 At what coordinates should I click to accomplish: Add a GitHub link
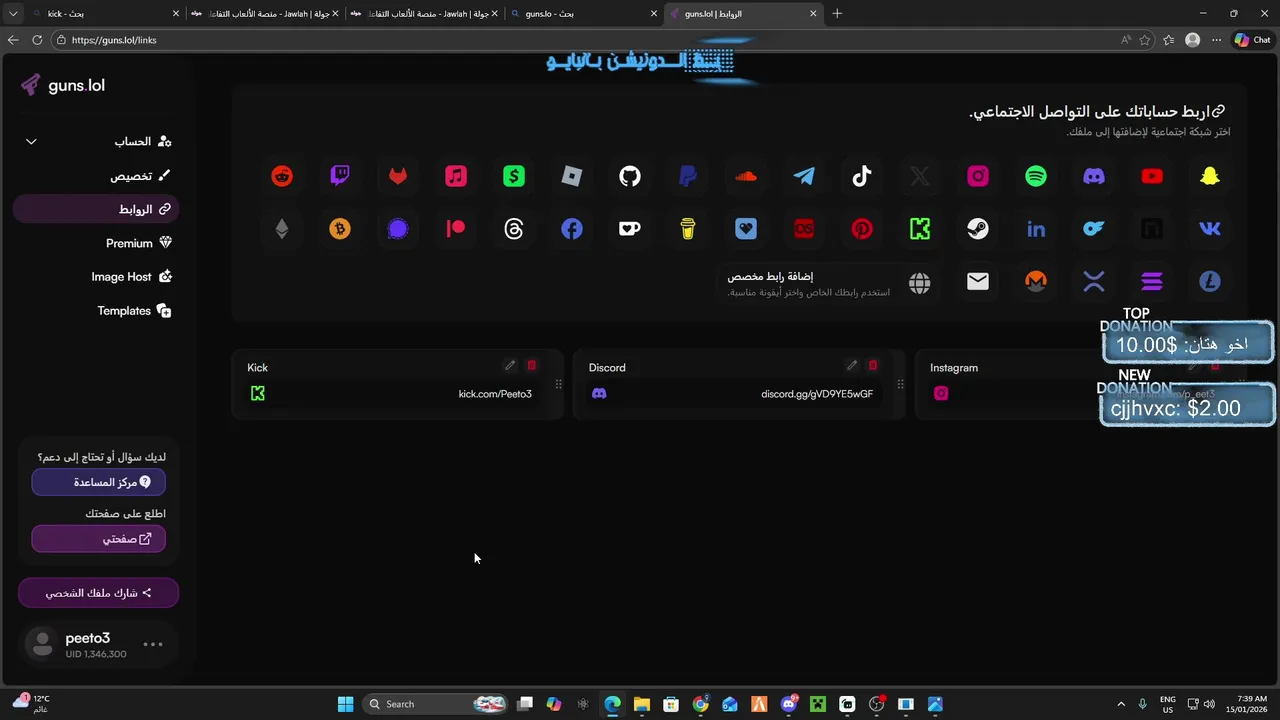pos(630,177)
